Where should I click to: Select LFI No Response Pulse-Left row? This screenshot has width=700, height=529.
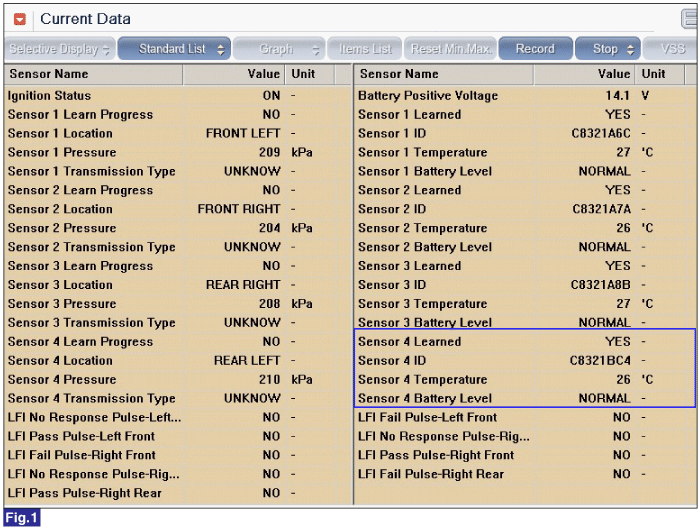[x=179, y=417]
